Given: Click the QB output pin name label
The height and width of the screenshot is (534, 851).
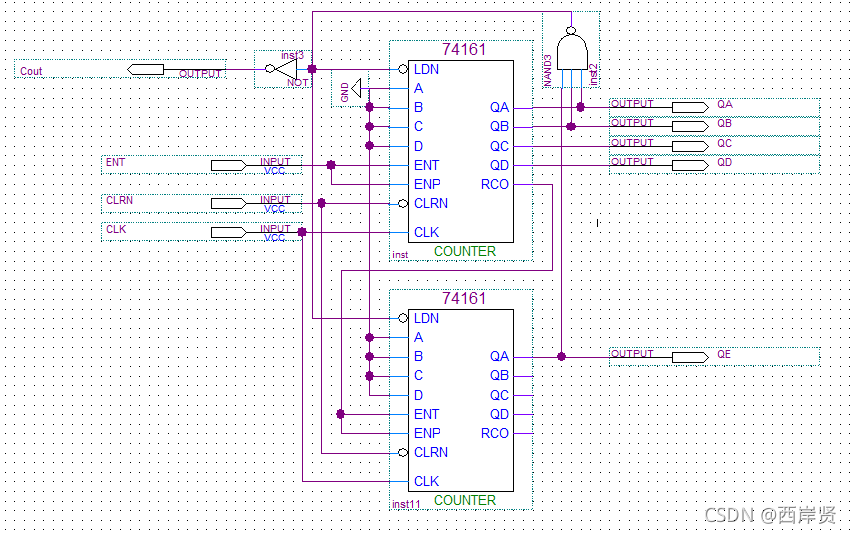Looking at the screenshot, I should 725,123.
